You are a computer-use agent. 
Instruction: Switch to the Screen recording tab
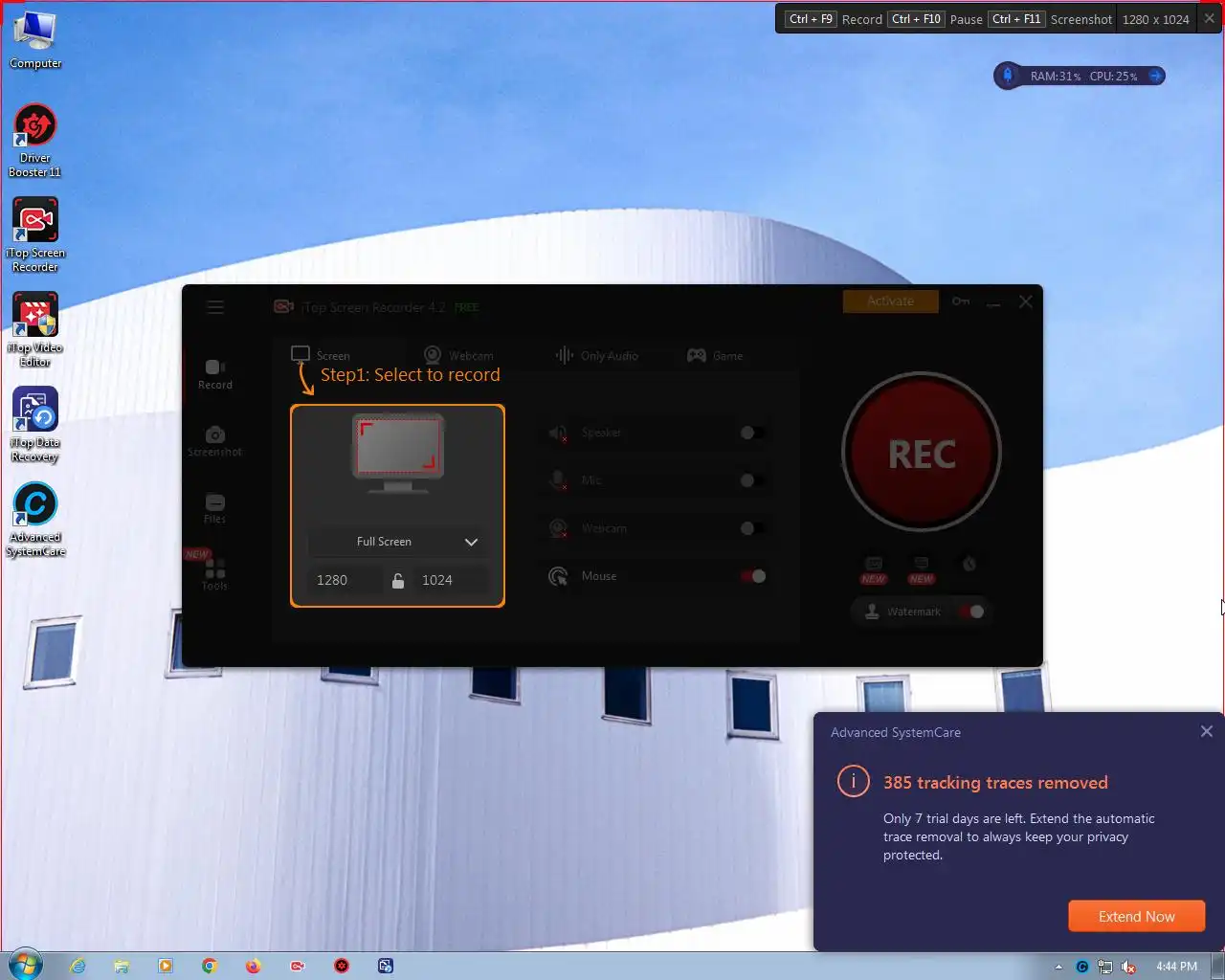point(322,355)
